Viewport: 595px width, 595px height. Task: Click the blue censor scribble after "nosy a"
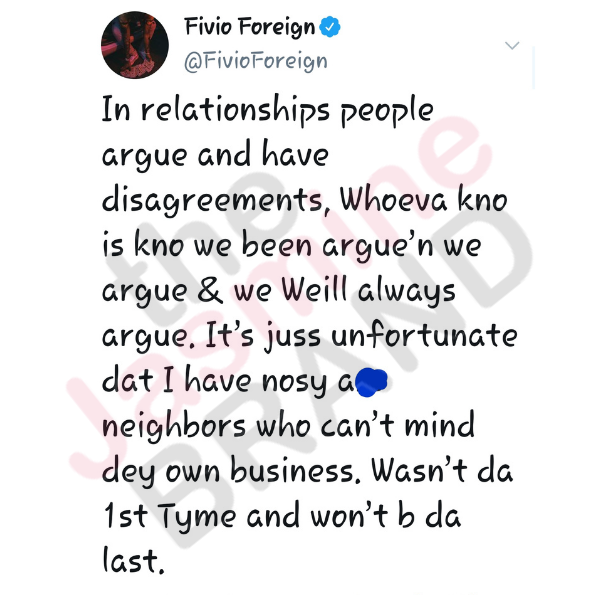pyautogui.click(x=372, y=382)
